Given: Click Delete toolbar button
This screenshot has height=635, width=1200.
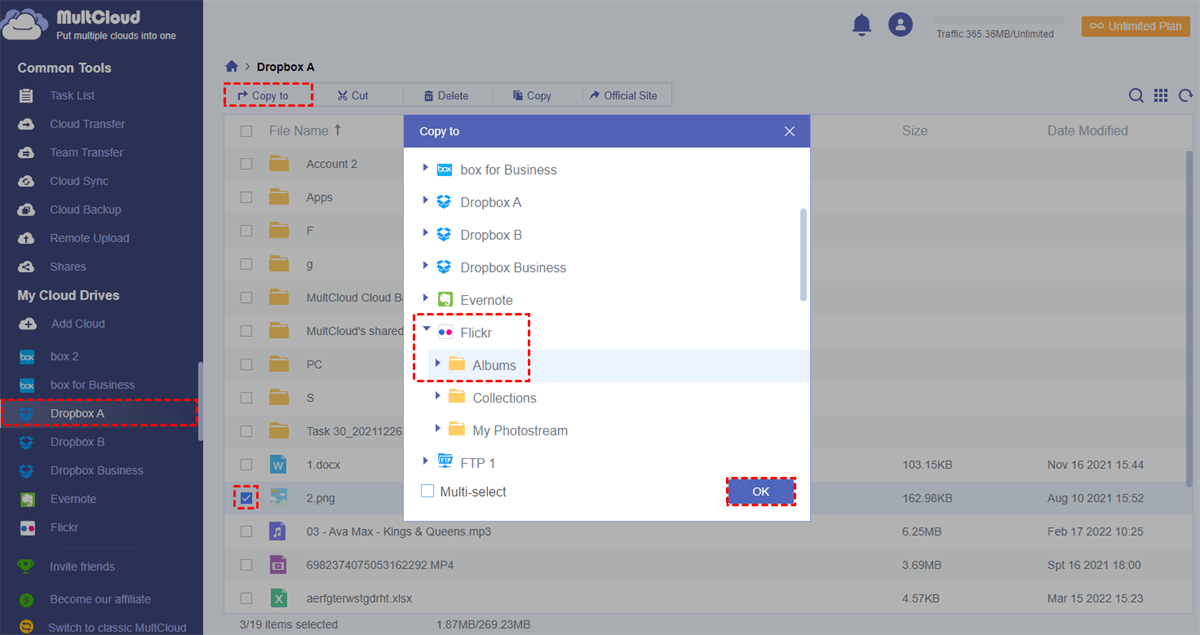Looking at the screenshot, I should 446,96.
